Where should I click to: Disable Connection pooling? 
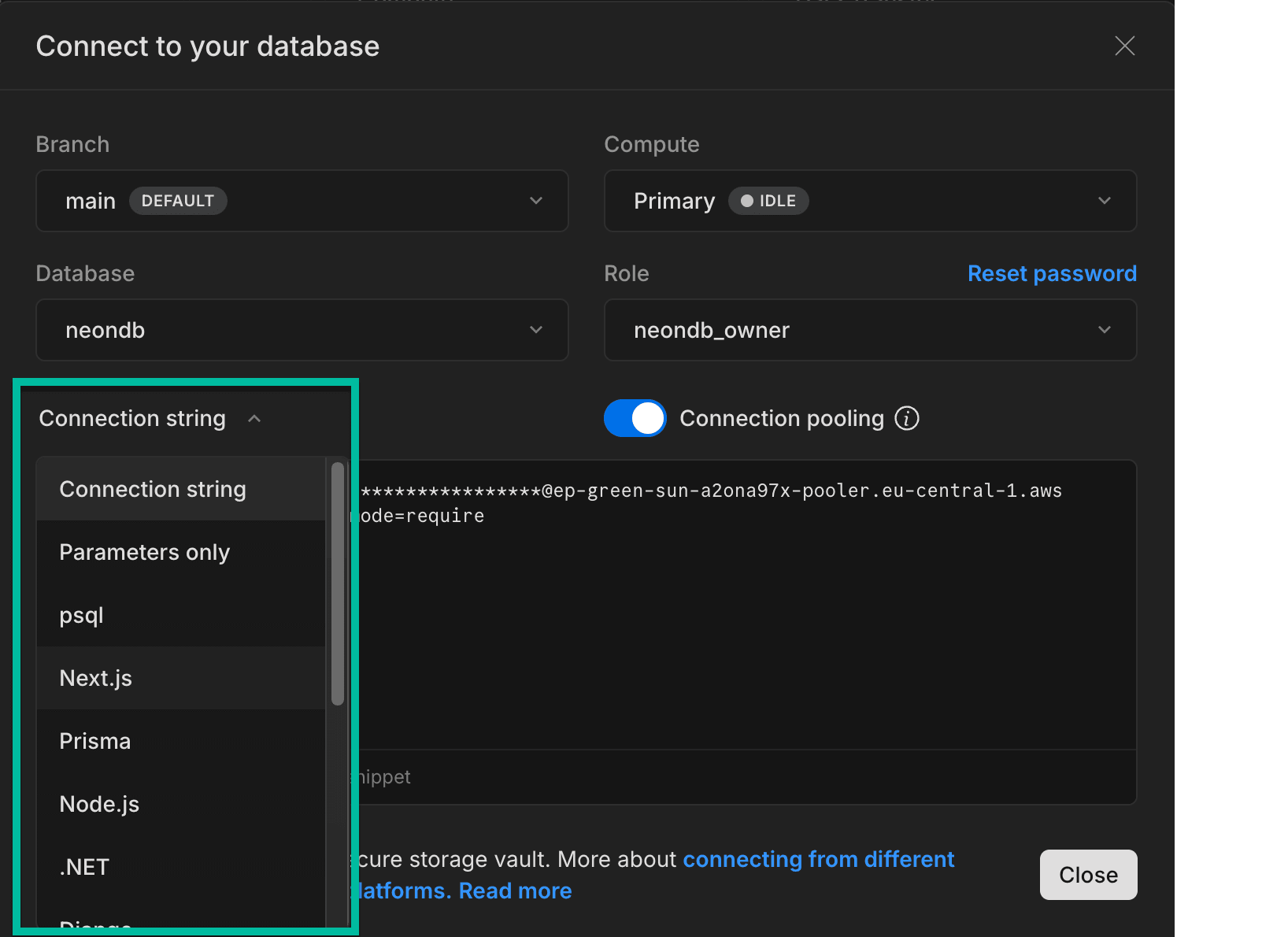coord(635,418)
